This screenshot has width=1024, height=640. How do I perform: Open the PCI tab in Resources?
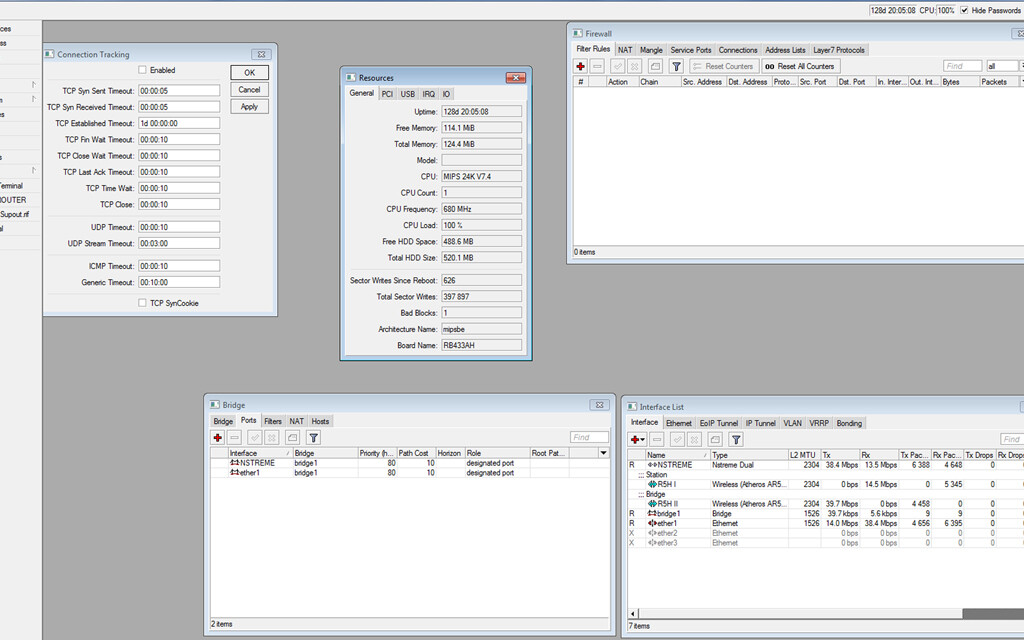[387, 94]
